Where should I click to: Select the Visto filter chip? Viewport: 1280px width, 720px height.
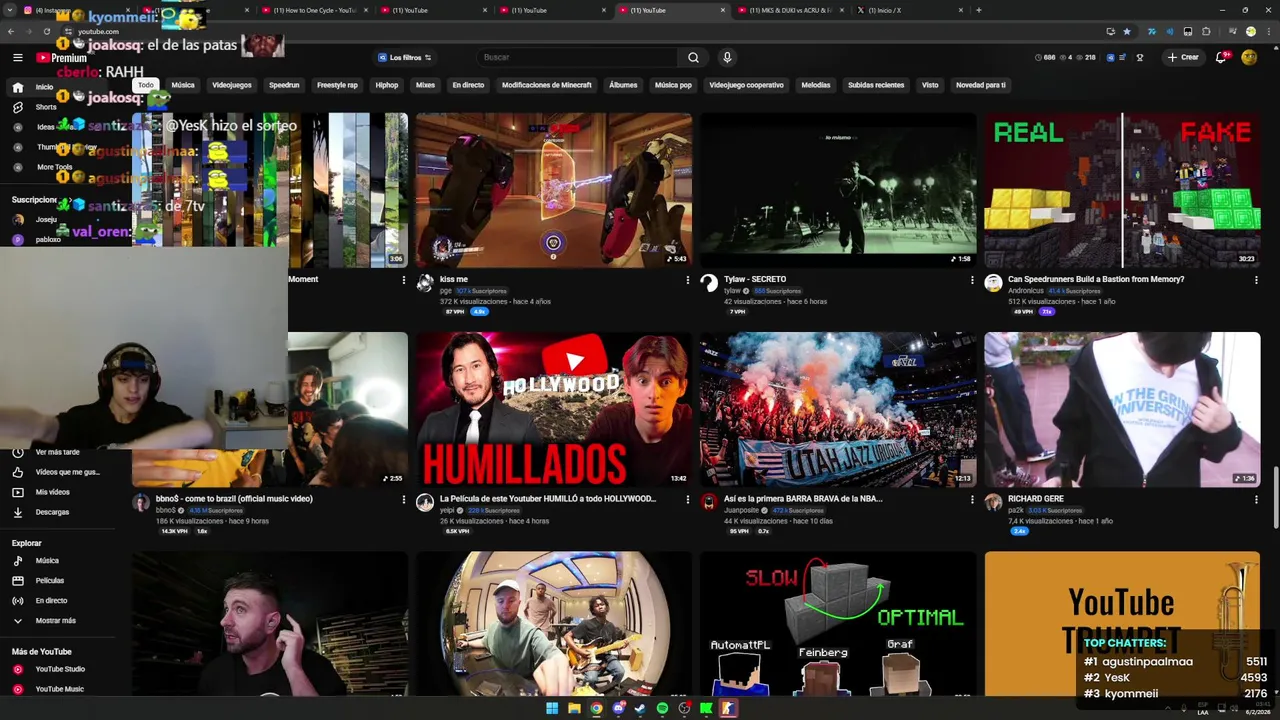coord(930,85)
